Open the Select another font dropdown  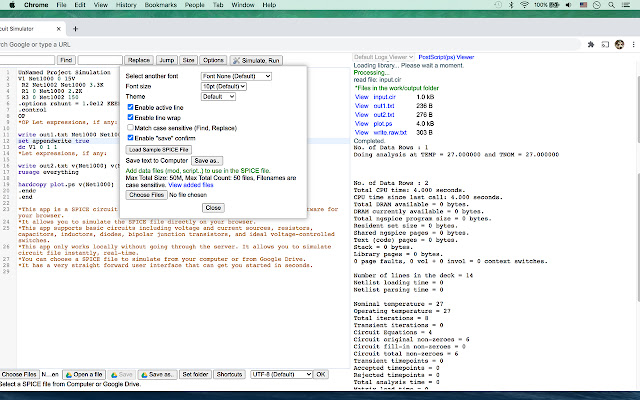pos(236,76)
